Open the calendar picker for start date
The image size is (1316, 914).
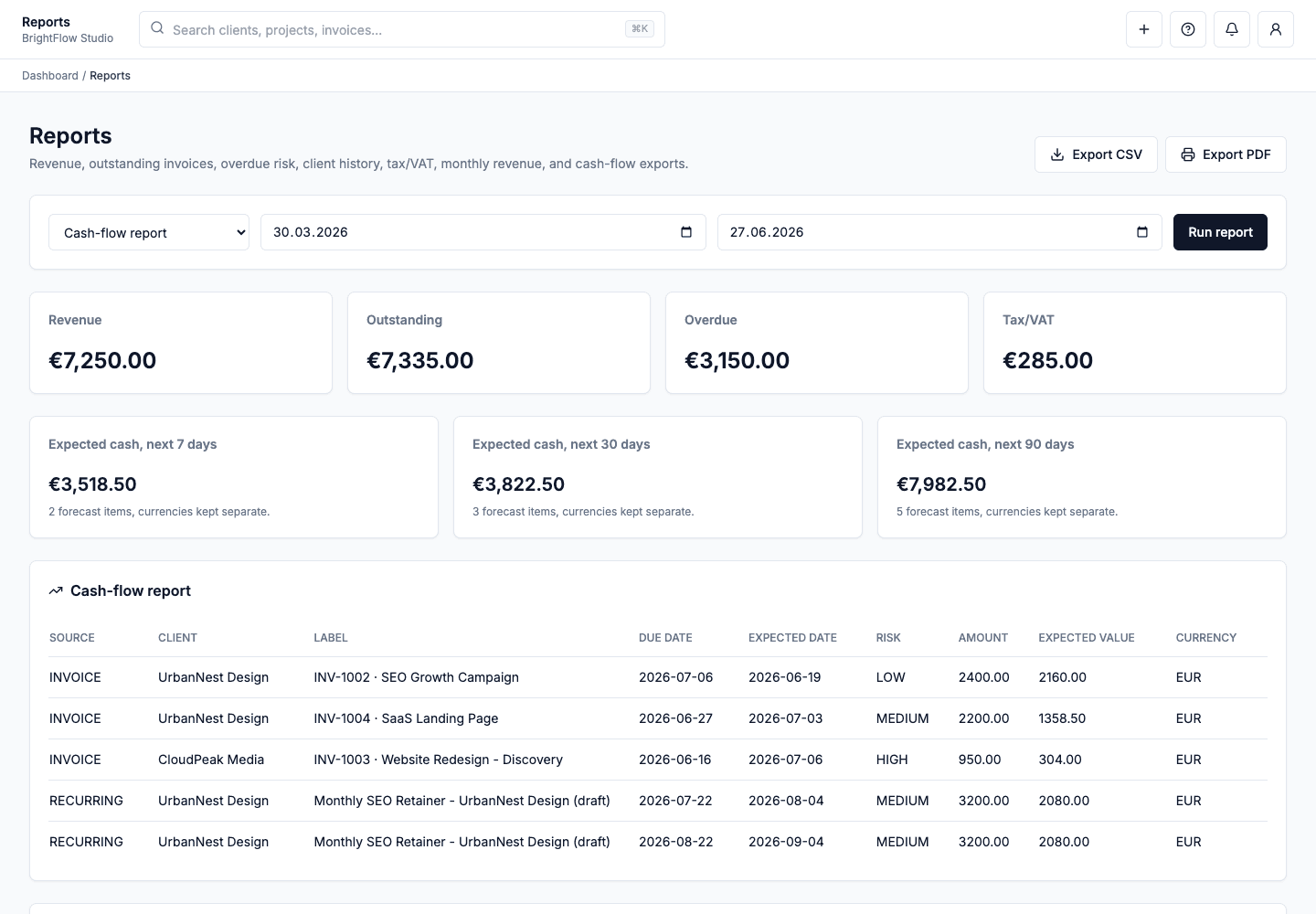(x=686, y=232)
